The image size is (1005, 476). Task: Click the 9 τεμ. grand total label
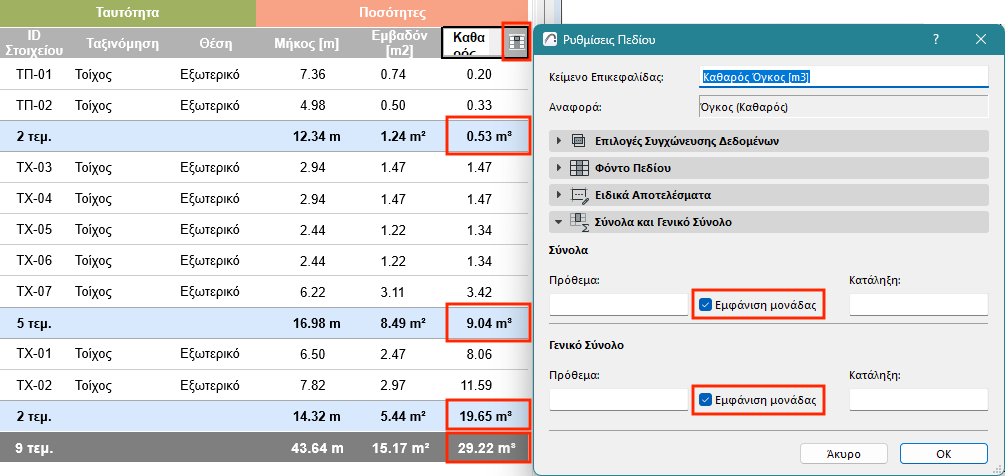(x=35, y=448)
